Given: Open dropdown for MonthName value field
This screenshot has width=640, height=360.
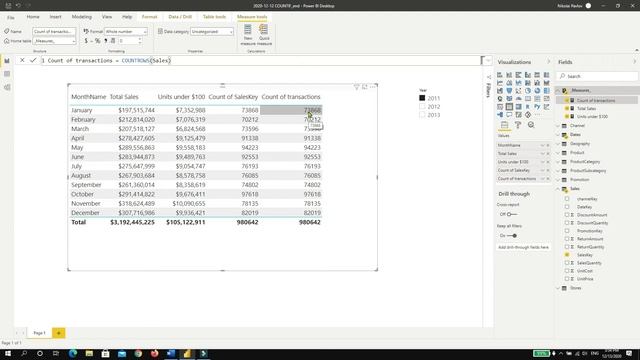Looking at the screenshot, I should (542, 145).
